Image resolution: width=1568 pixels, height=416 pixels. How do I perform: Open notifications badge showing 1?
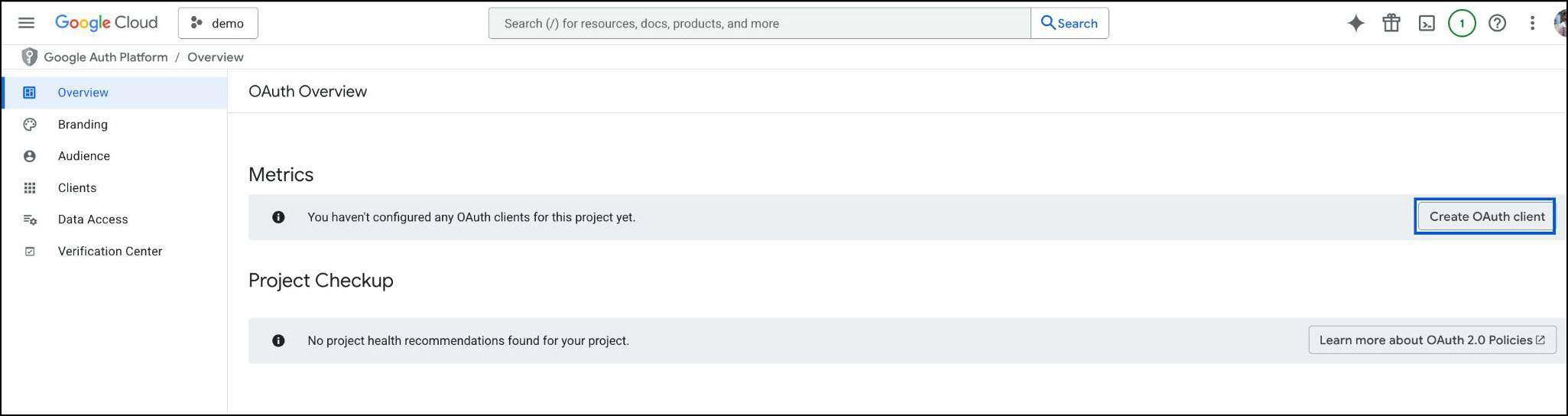pyautogui.click(x=1462, y=24)
